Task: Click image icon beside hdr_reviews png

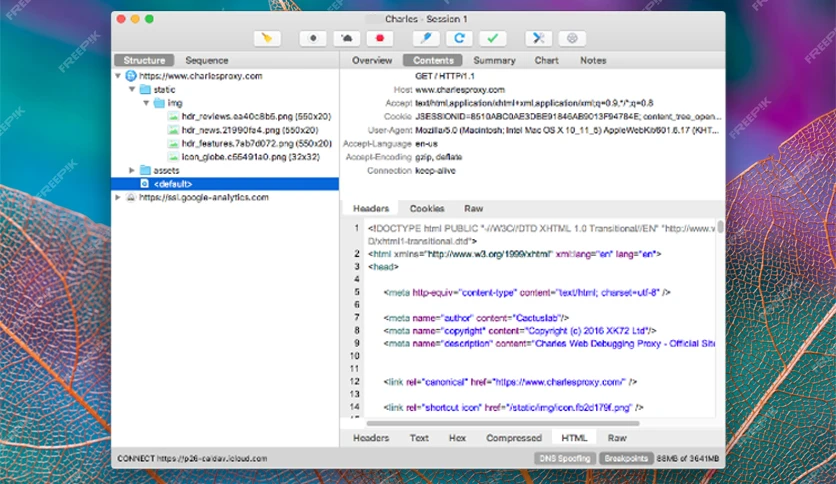Action: click(x=173, y=116)
